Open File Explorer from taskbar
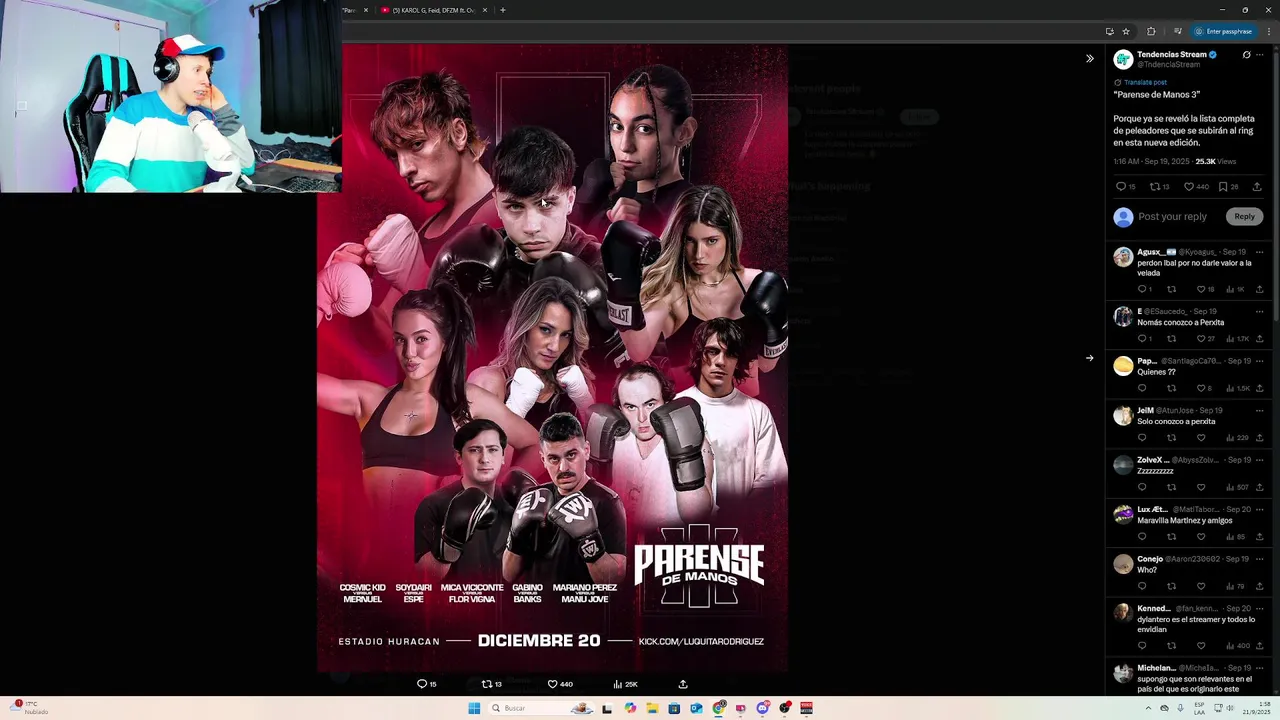Screen dimensions: 1280x720 652,708
